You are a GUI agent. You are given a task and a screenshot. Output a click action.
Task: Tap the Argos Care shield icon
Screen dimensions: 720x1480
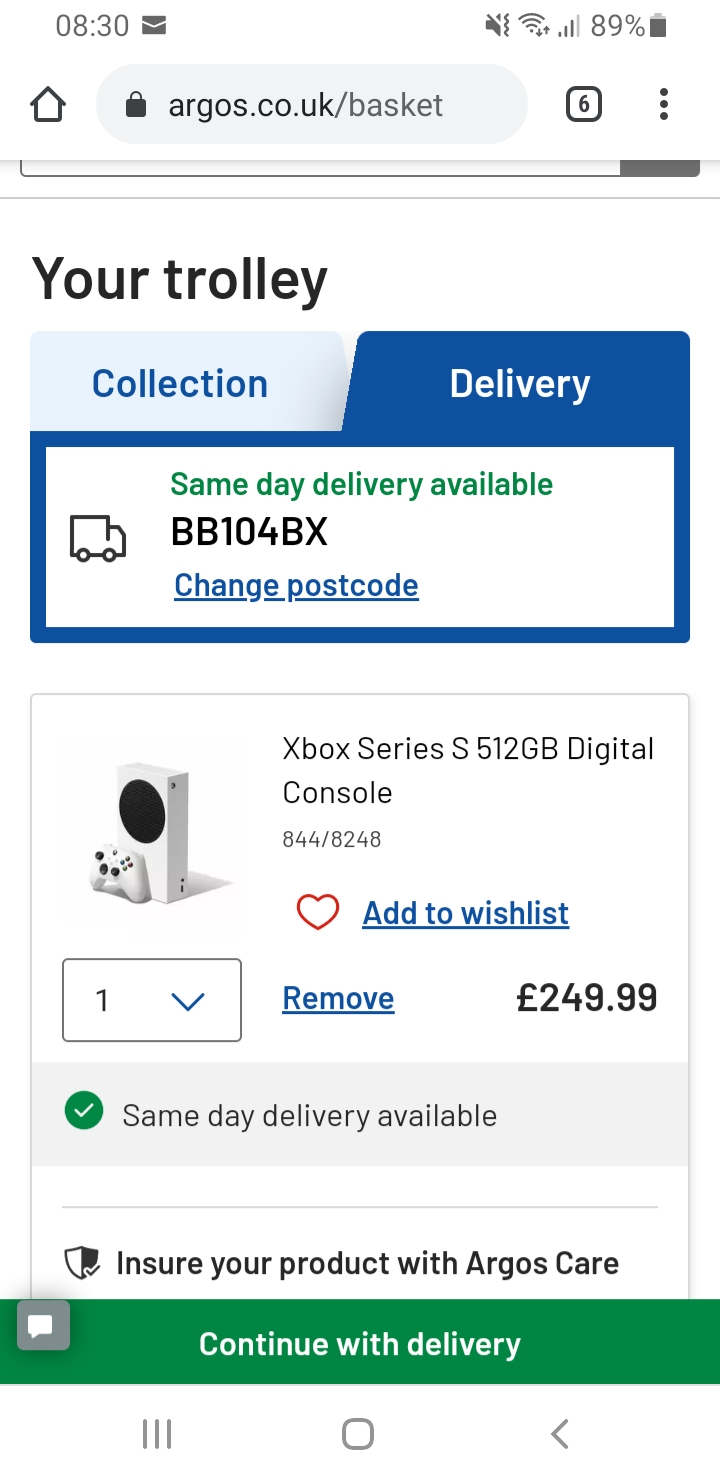pyautogui.click(x=81, y=1264)
